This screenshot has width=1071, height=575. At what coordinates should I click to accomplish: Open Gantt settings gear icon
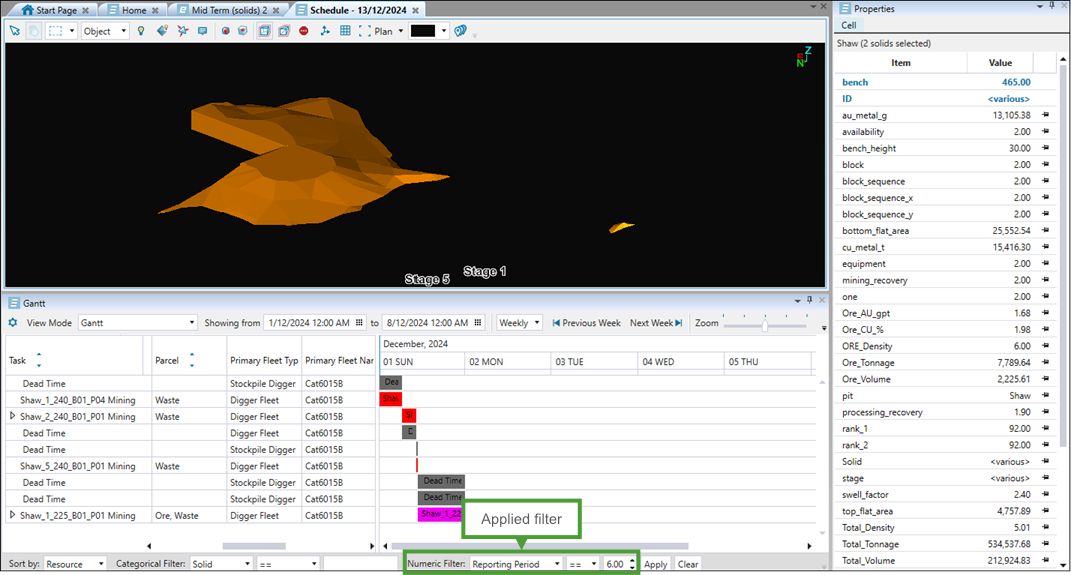[13, 323]
